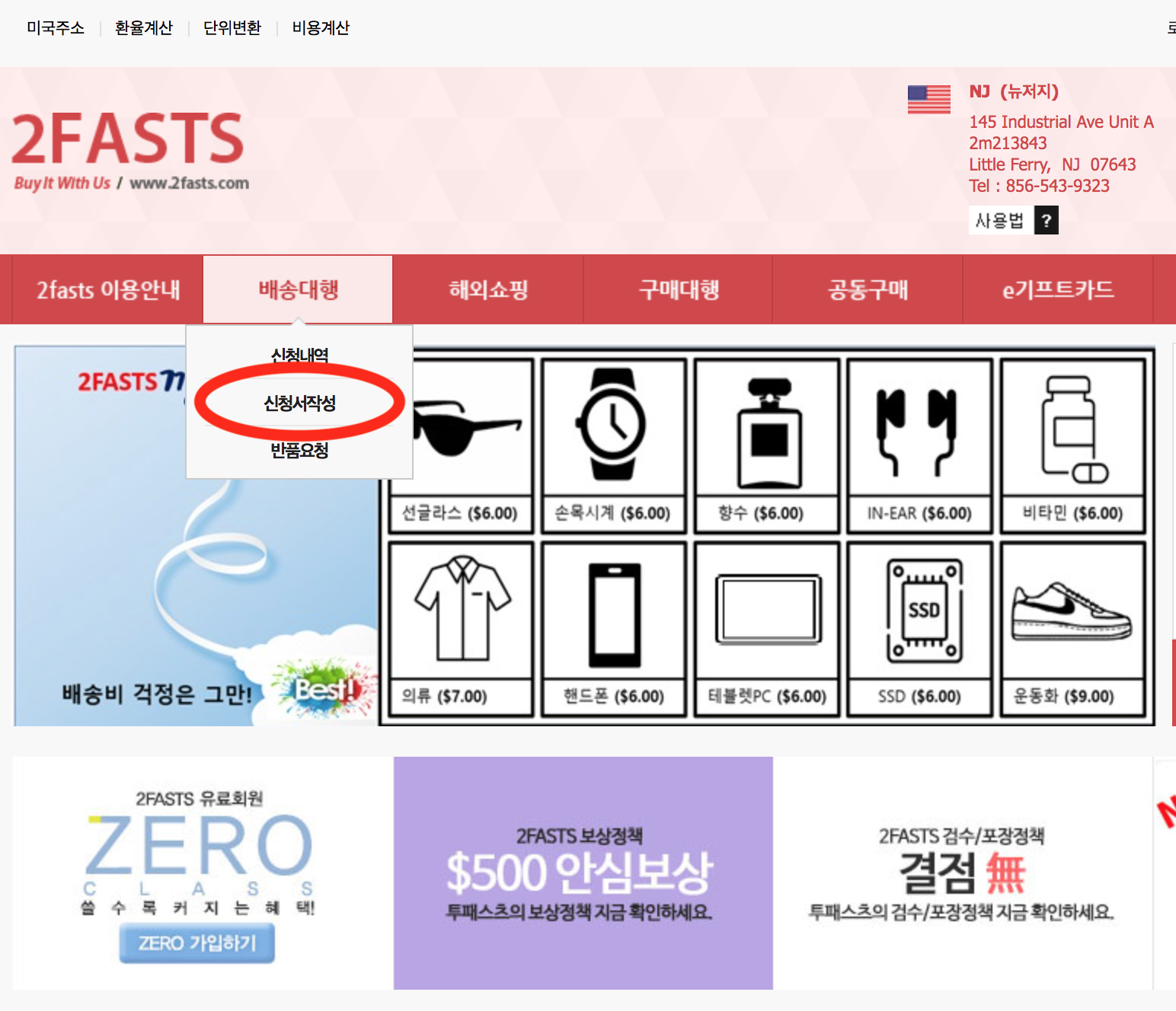Click the 비타민 ($6.00) label
1176x1011 pixels.
[x=1072, y=513]
